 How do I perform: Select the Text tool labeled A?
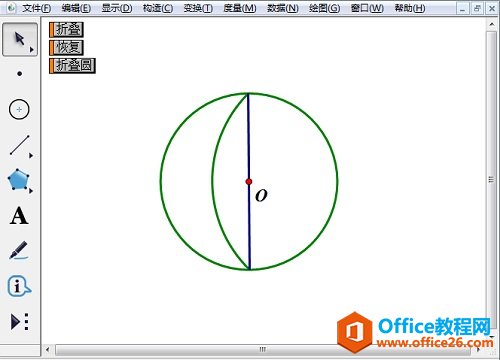pos(19,216)
